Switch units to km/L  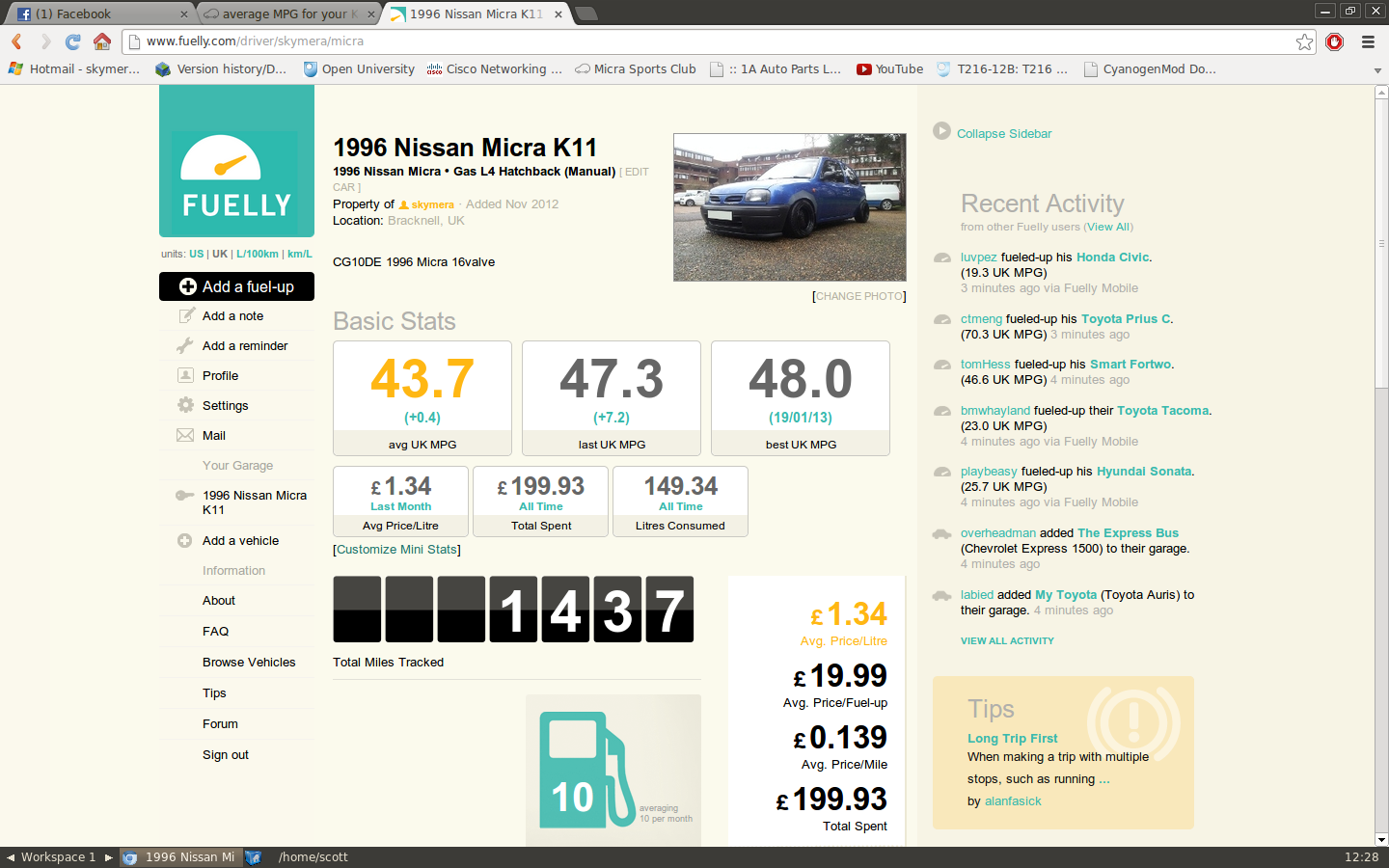click(x=300, y=254)
